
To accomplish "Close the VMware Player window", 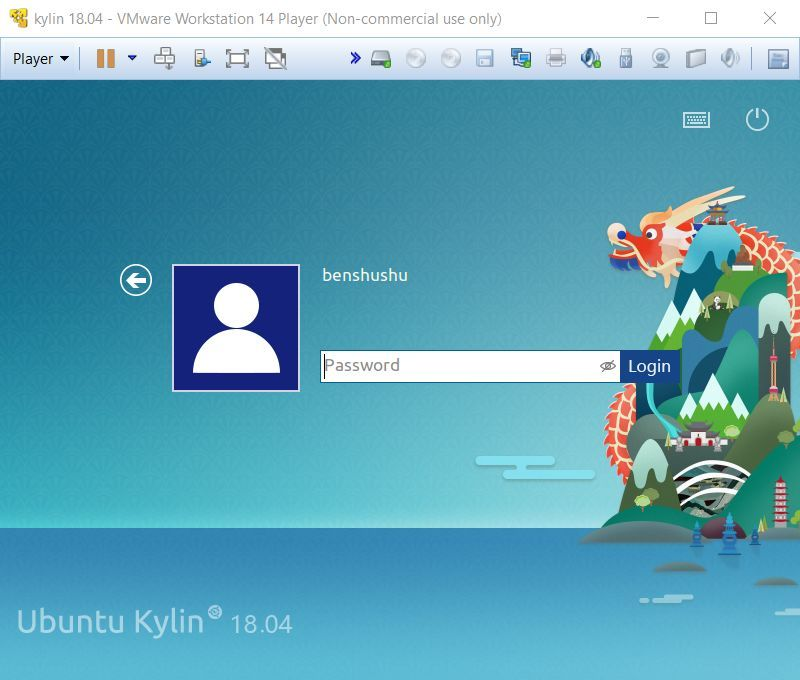I will click(x=769, y=18).
